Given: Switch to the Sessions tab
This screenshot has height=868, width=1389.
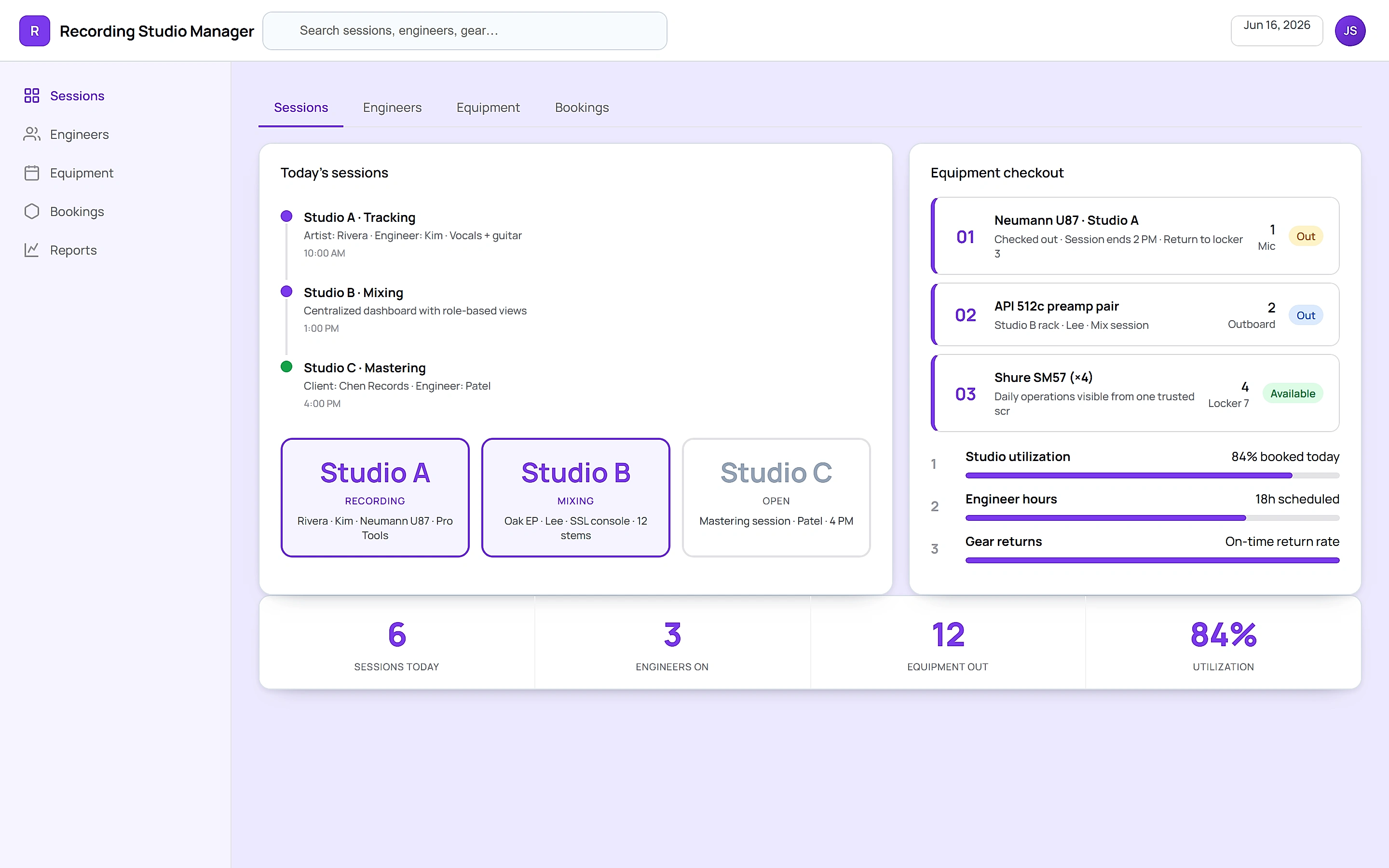Looking at the screenshot, I should (301, 108).
